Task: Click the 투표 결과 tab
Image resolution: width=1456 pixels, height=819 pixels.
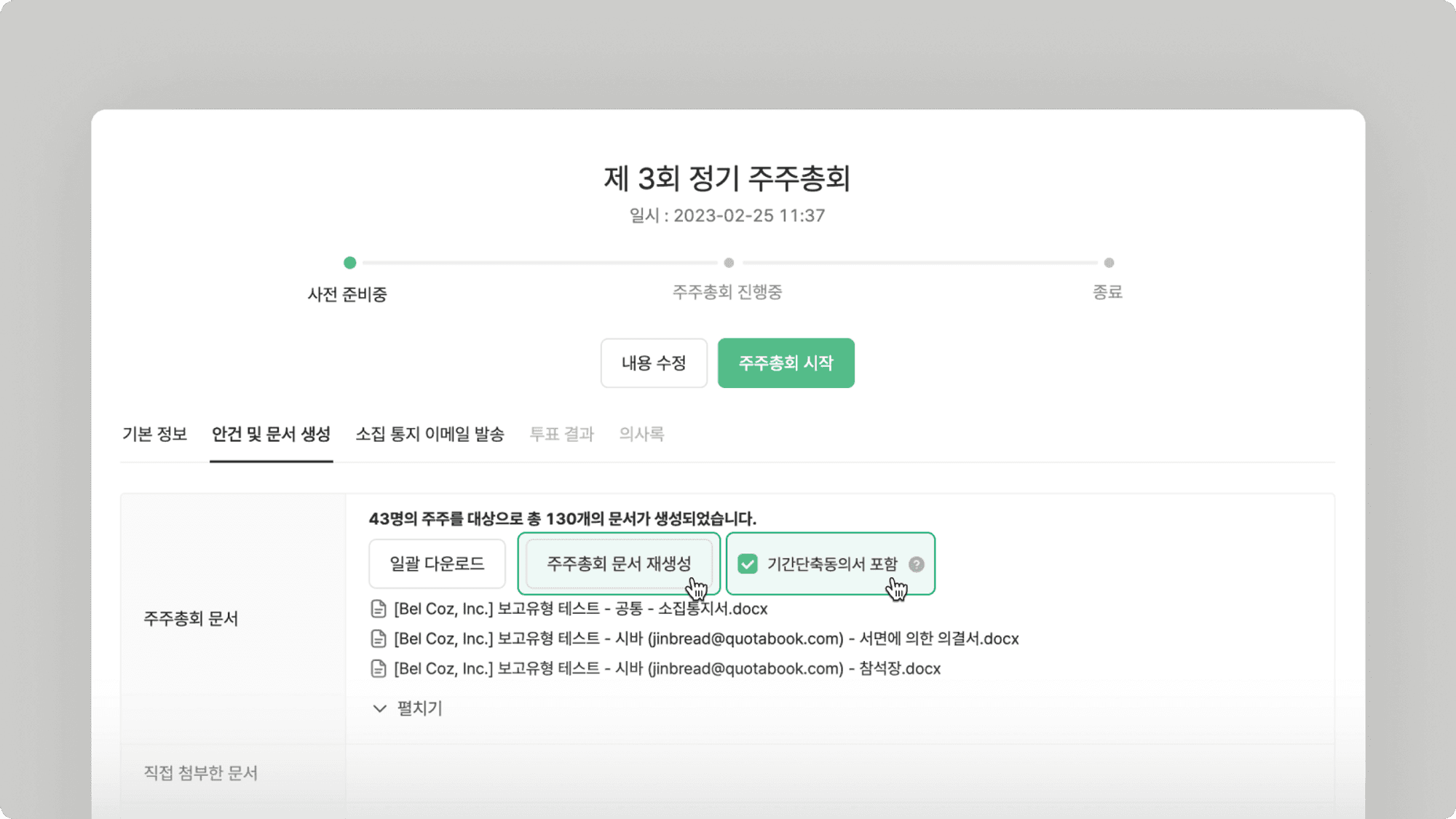Action: pyautogui.click(x=561, y=434)
